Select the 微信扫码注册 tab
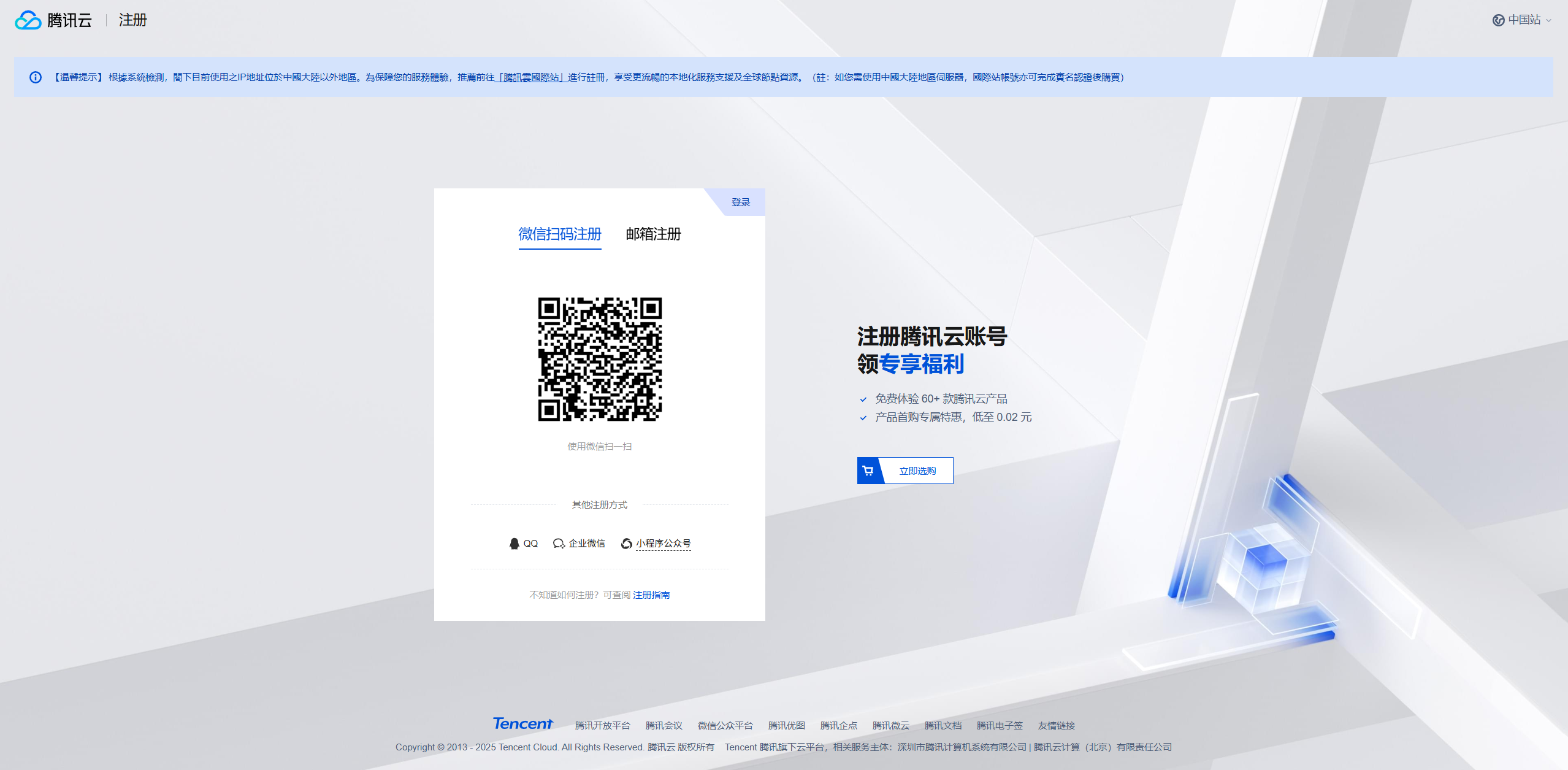The height and width of the screenshot is (770, 1568). click(x=559, y=234)
